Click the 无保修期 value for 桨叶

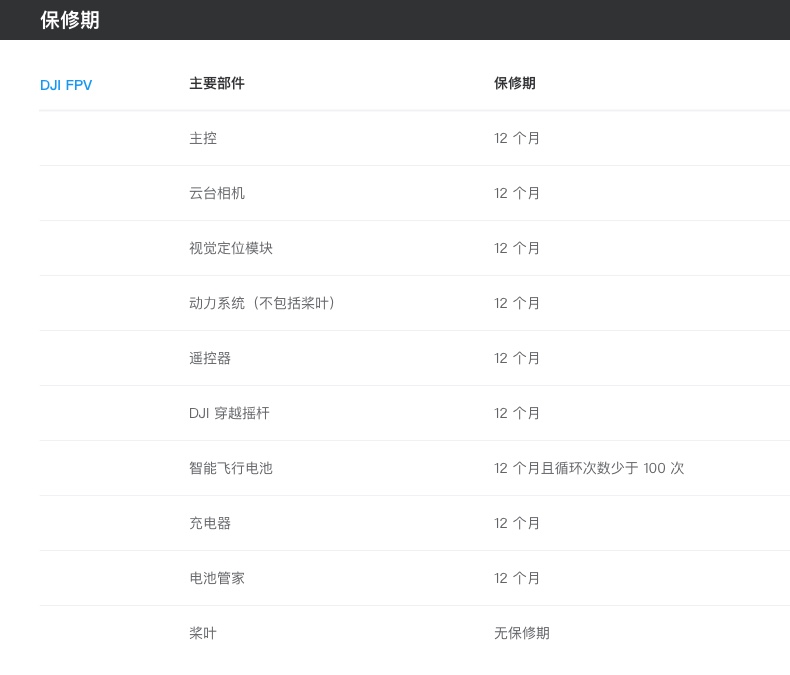click(521, 633)
